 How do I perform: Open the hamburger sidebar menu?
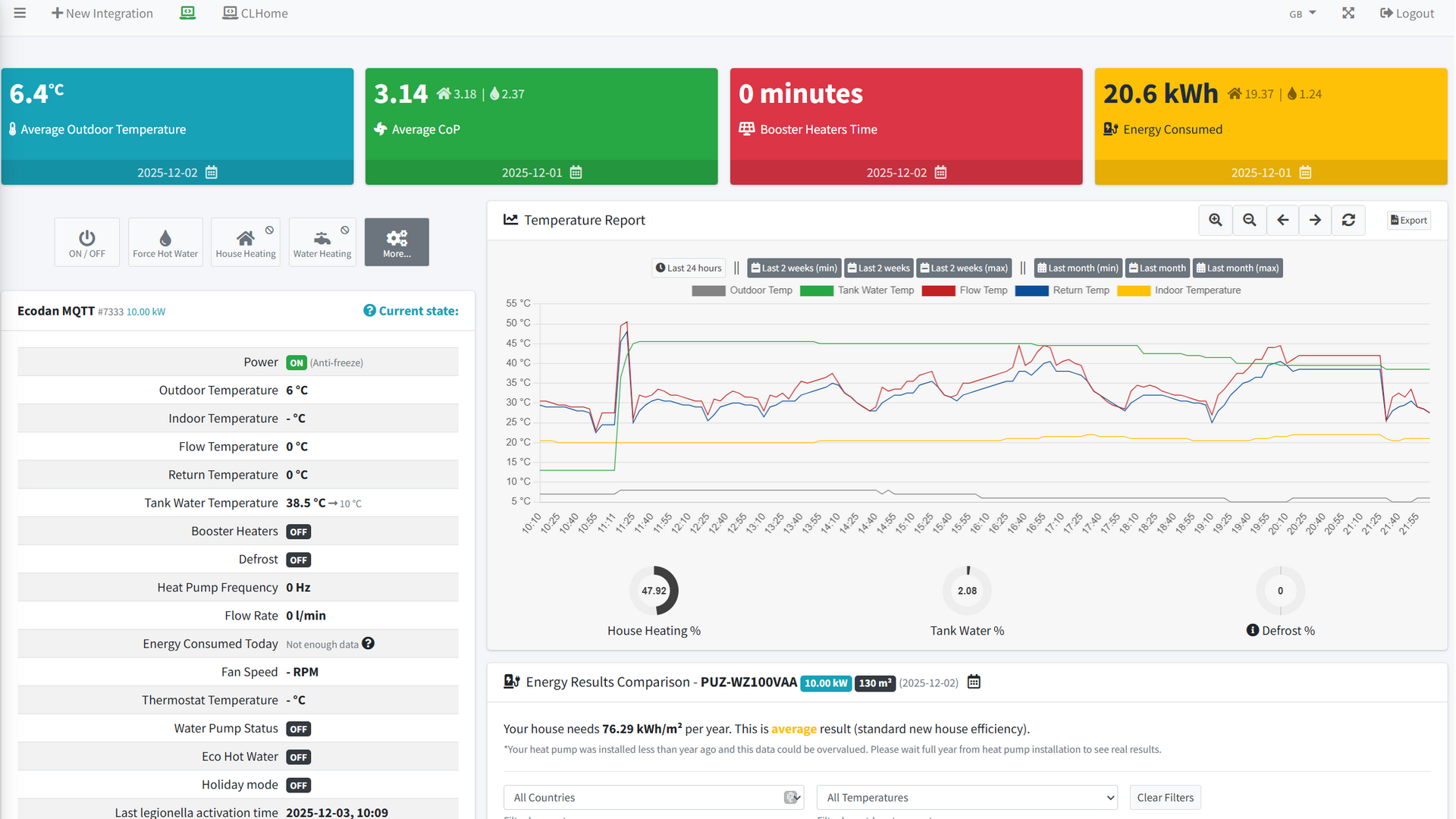click(20, 13)
